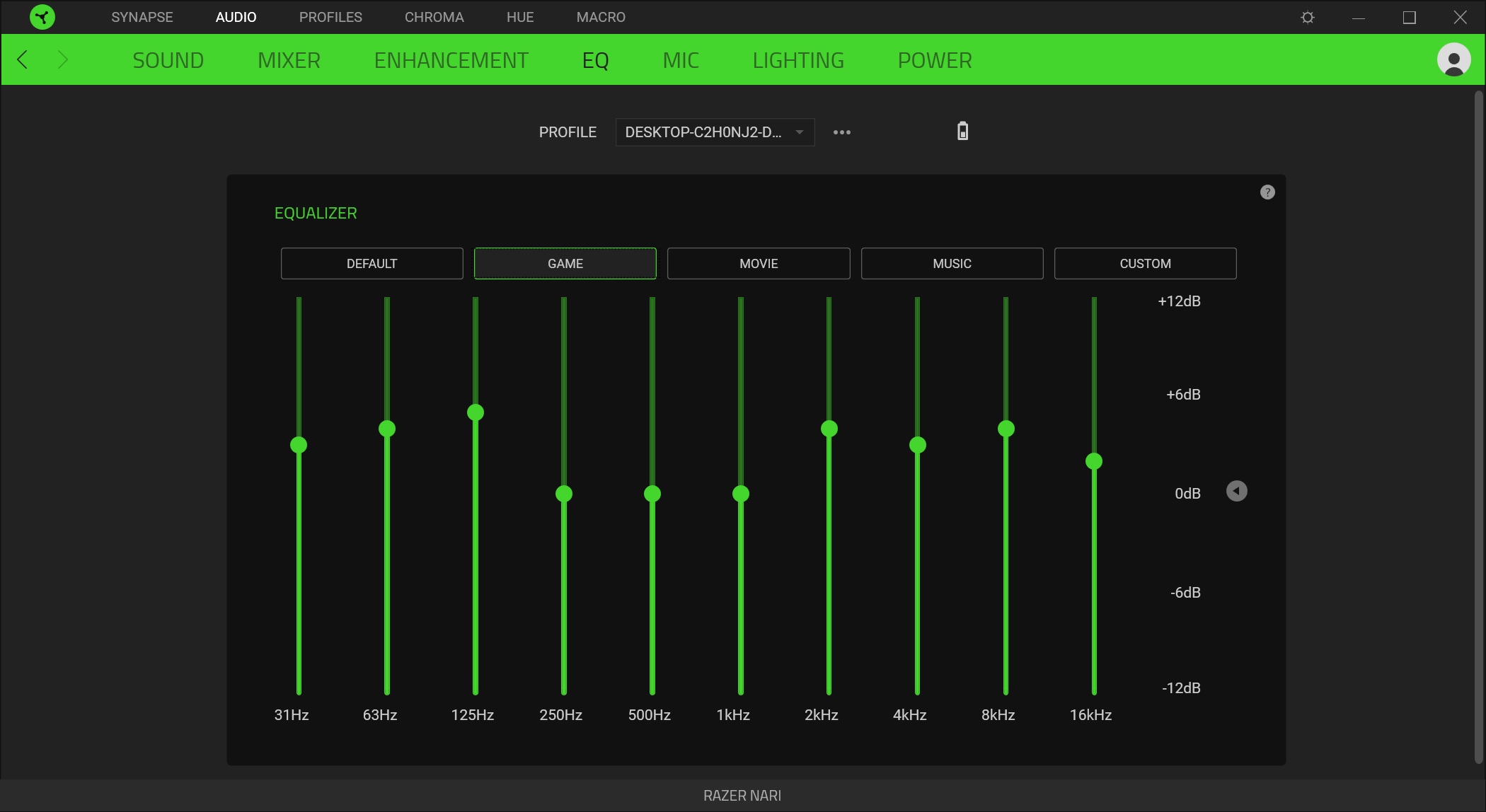Open settings via the gear icon
Viewport: 1486px width, 812px height.
click(x=1308, y=17)
